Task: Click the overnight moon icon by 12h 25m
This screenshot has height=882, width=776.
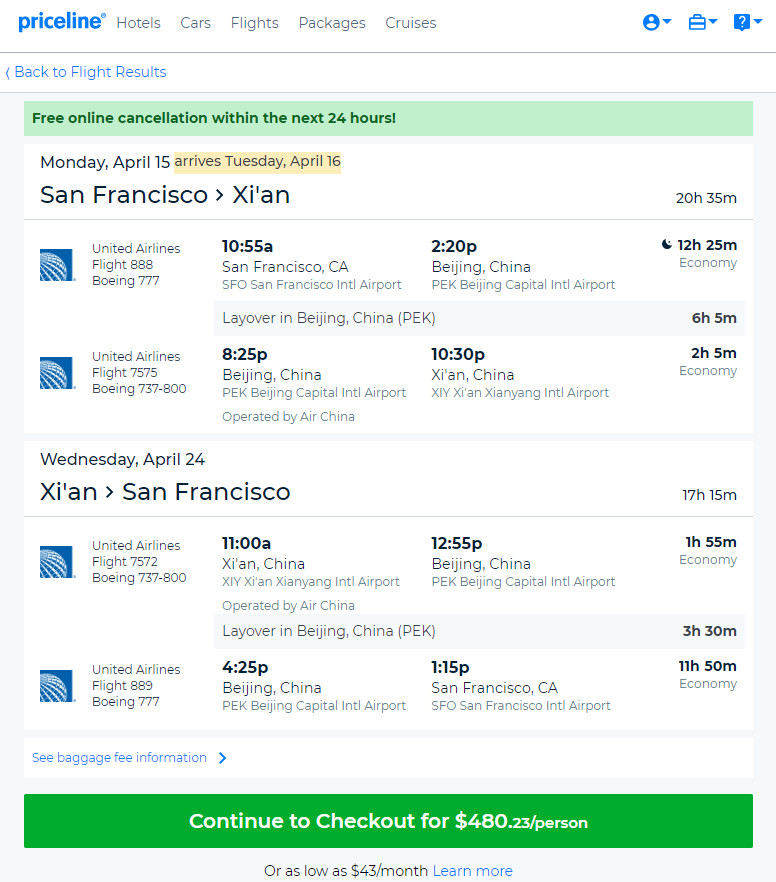Action: (666, 244)
